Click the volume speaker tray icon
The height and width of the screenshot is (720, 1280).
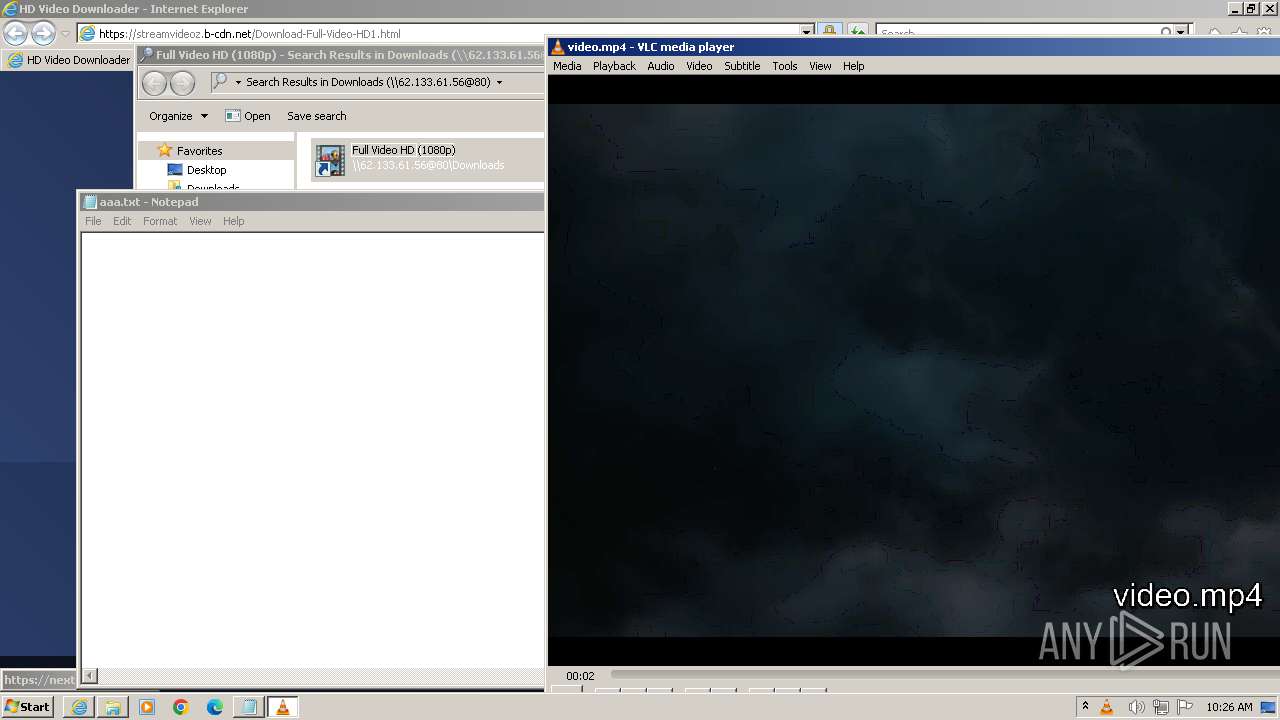pyautogui.click(x=1136, y=707)
